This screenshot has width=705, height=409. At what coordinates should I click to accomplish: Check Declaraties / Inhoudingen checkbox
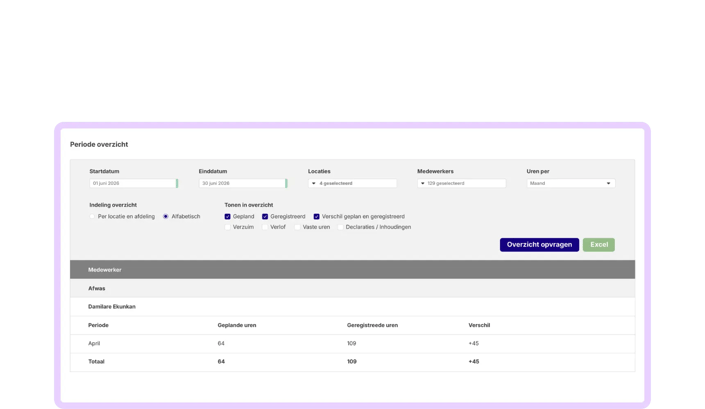coord(340,227)
